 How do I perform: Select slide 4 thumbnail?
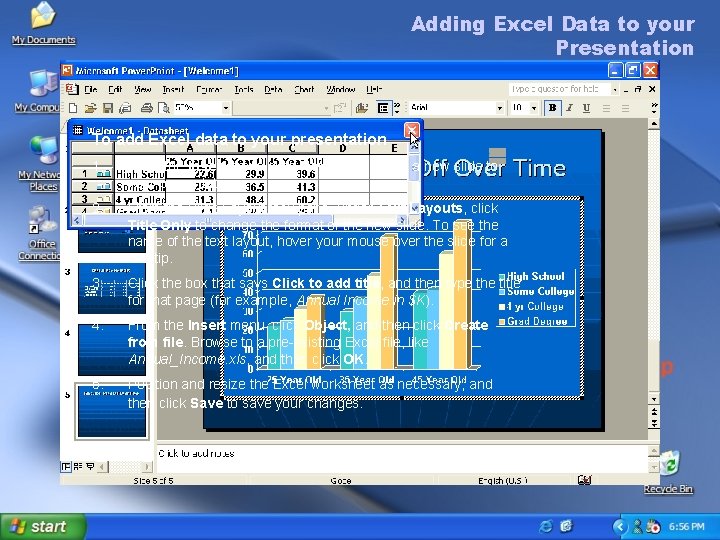click(112, 350)
